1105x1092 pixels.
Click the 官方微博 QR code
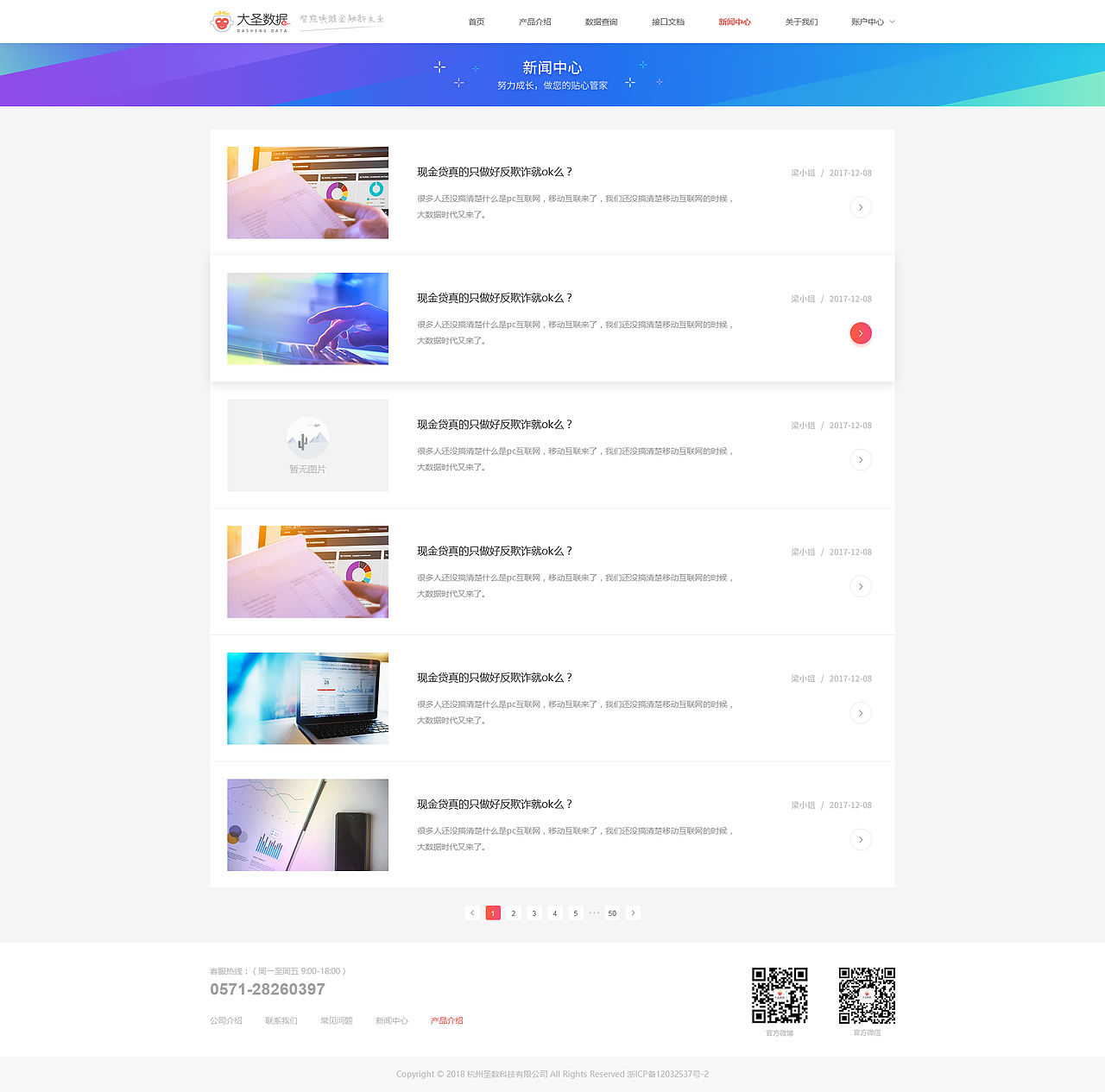780,994
